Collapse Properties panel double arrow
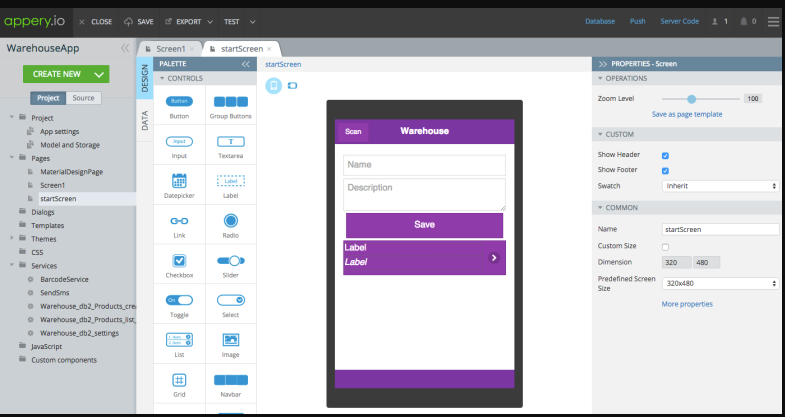785x417 pixels. coord(603,64)
